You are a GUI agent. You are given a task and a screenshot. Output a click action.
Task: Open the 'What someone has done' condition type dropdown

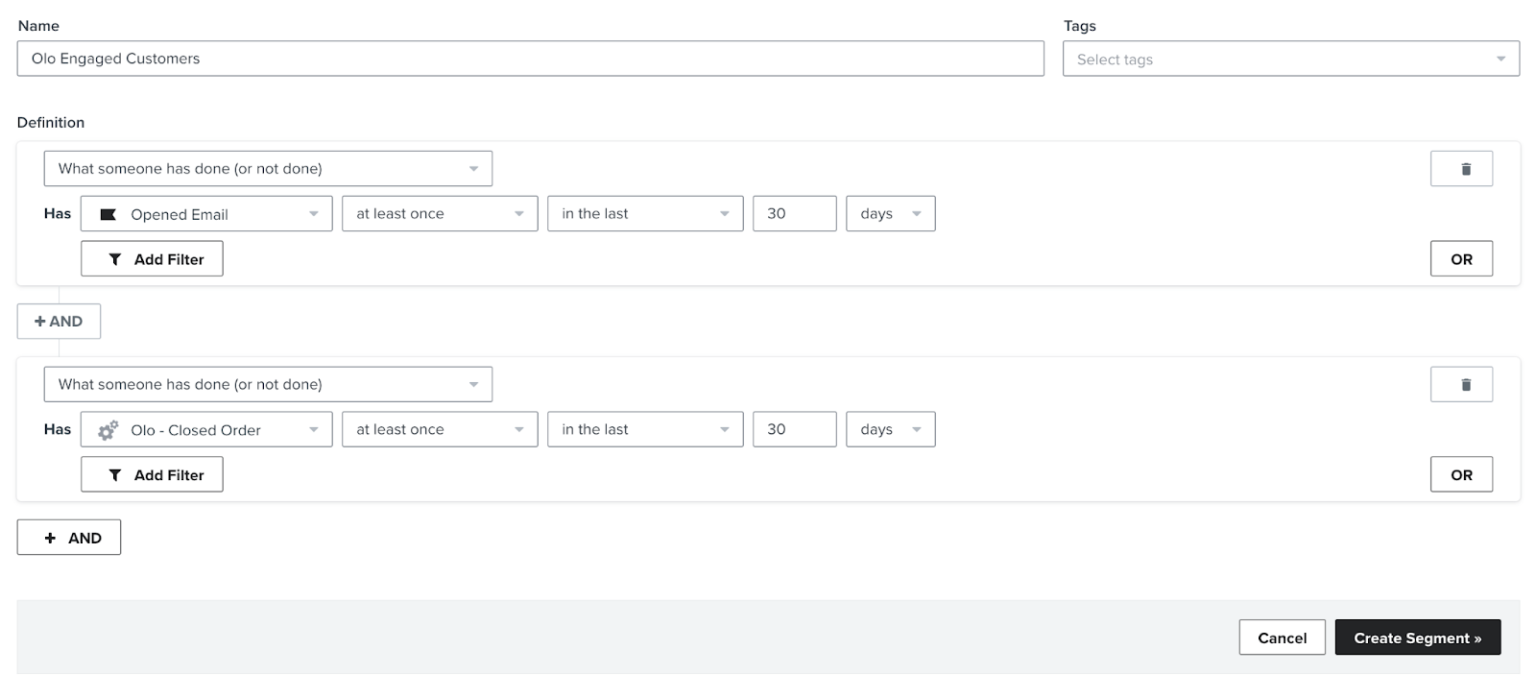pos(266,168)
